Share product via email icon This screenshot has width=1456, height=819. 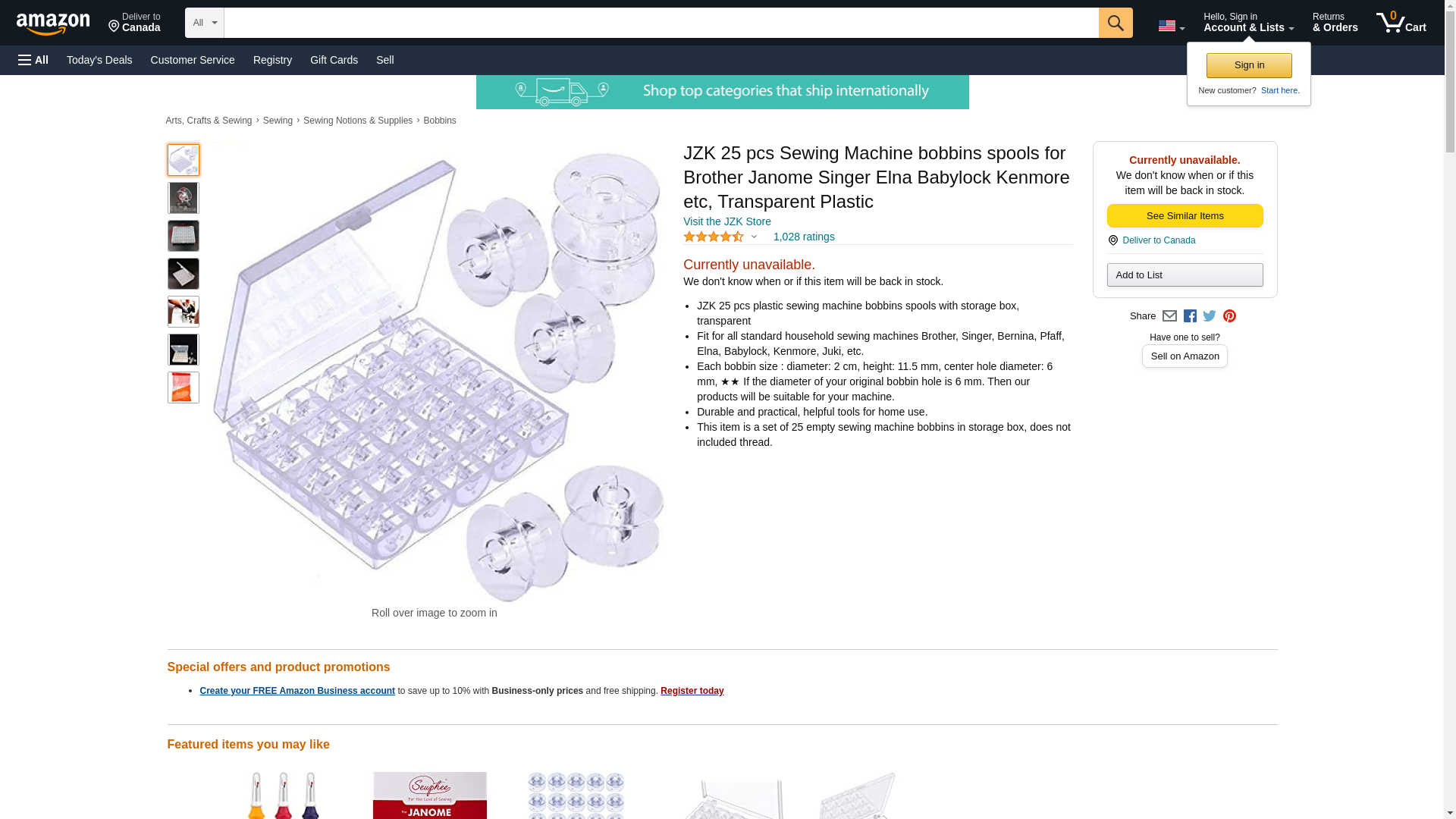(x=1169, y=316)
